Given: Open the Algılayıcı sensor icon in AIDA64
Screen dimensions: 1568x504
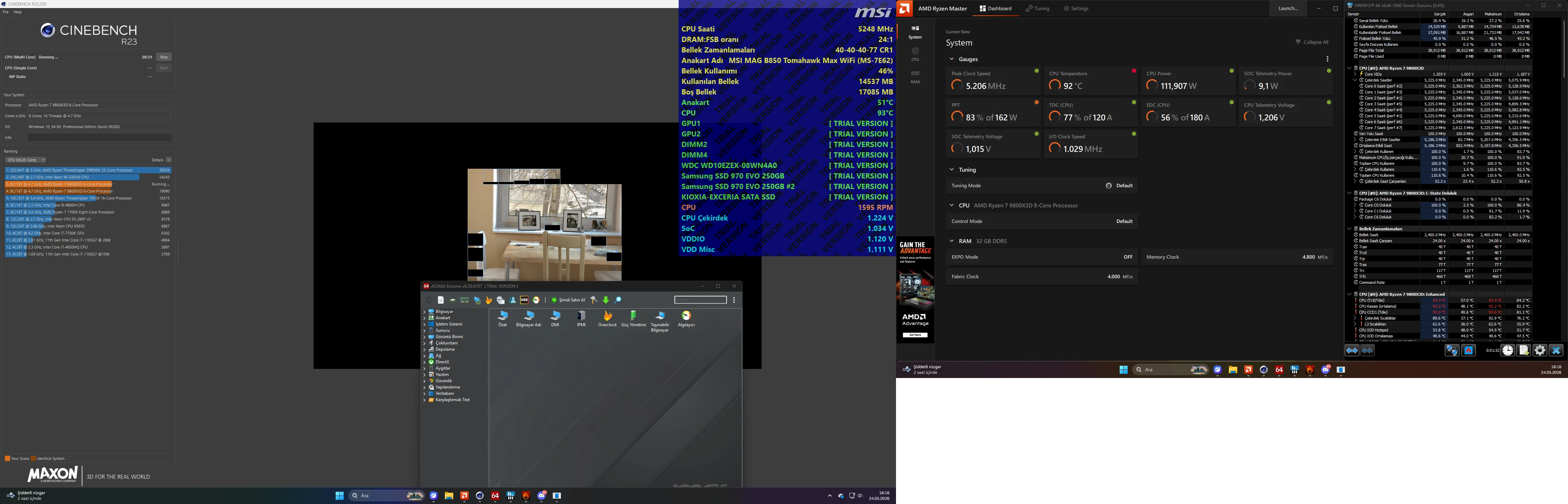Looking at the screenshot, I should (686, 319).
